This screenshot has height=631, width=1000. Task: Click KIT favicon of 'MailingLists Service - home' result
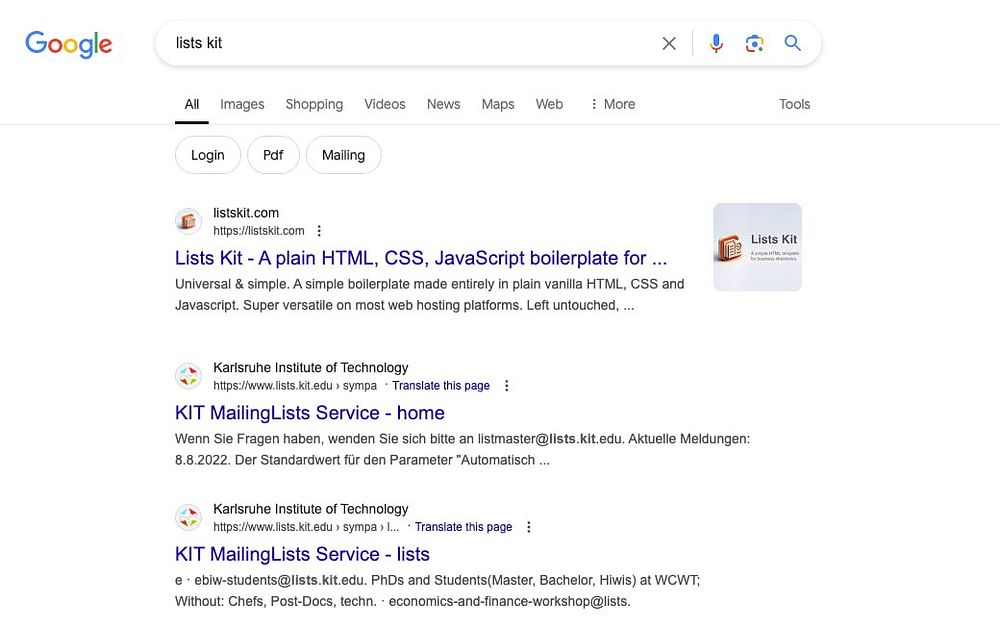[188, 376]
